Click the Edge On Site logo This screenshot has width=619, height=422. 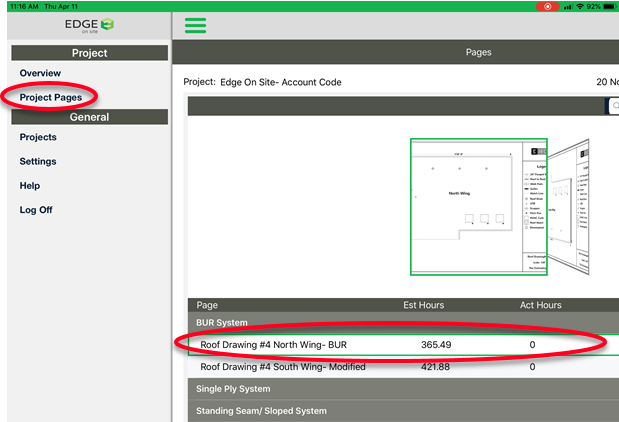click(x=90, y=25)
